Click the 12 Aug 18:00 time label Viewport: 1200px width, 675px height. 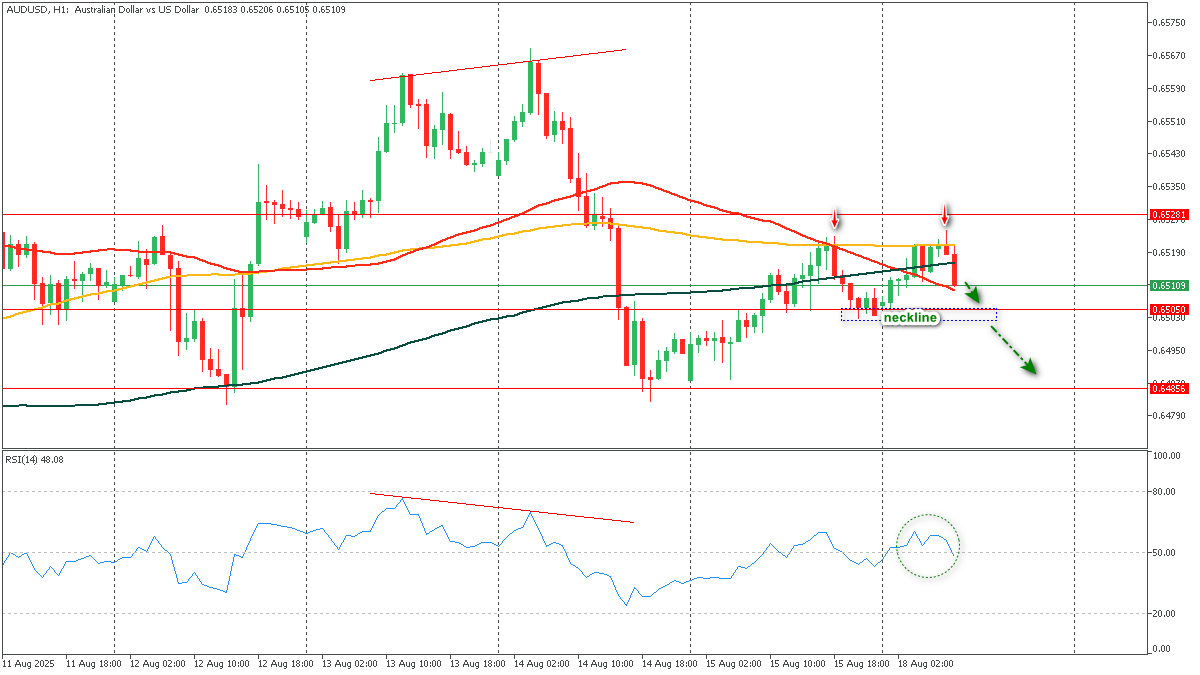[x=287, y=662]
